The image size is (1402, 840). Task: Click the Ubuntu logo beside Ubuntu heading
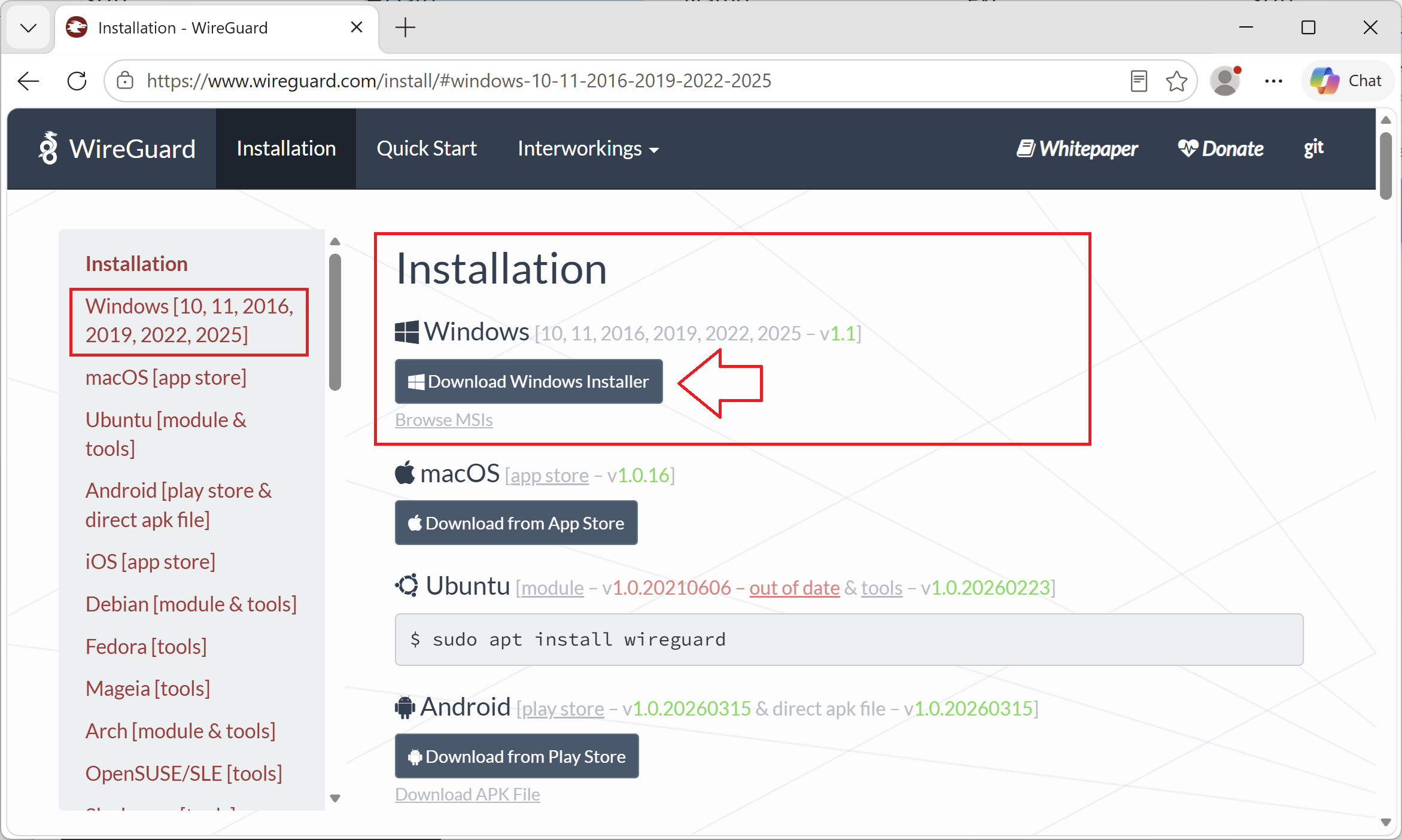[x=407, y=585]
